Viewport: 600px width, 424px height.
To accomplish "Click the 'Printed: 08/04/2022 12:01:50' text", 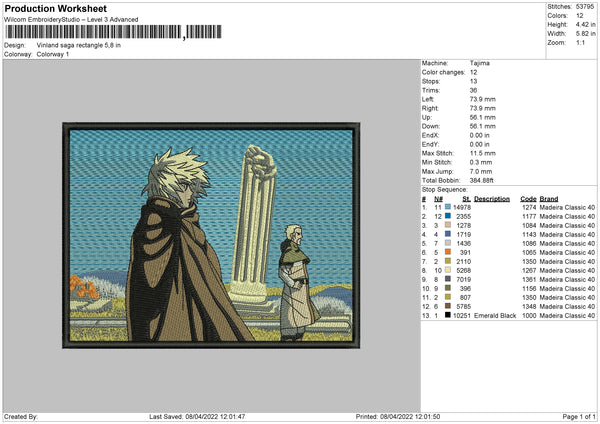I will (398, 416).
